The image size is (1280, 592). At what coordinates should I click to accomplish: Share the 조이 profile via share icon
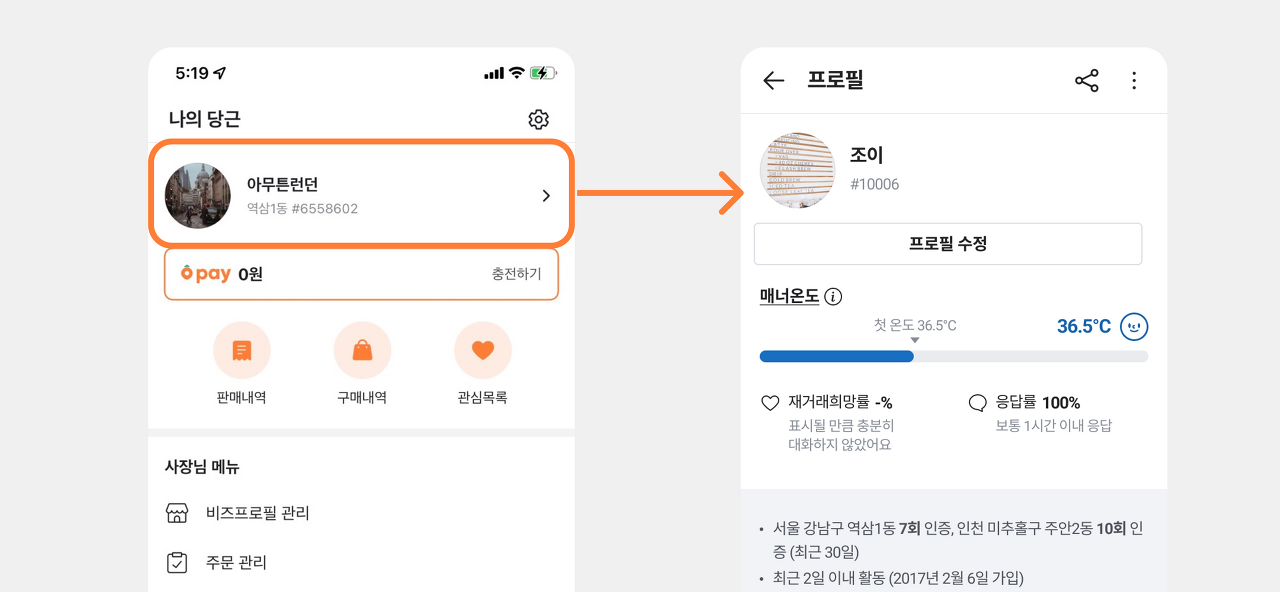point(1087,81)
